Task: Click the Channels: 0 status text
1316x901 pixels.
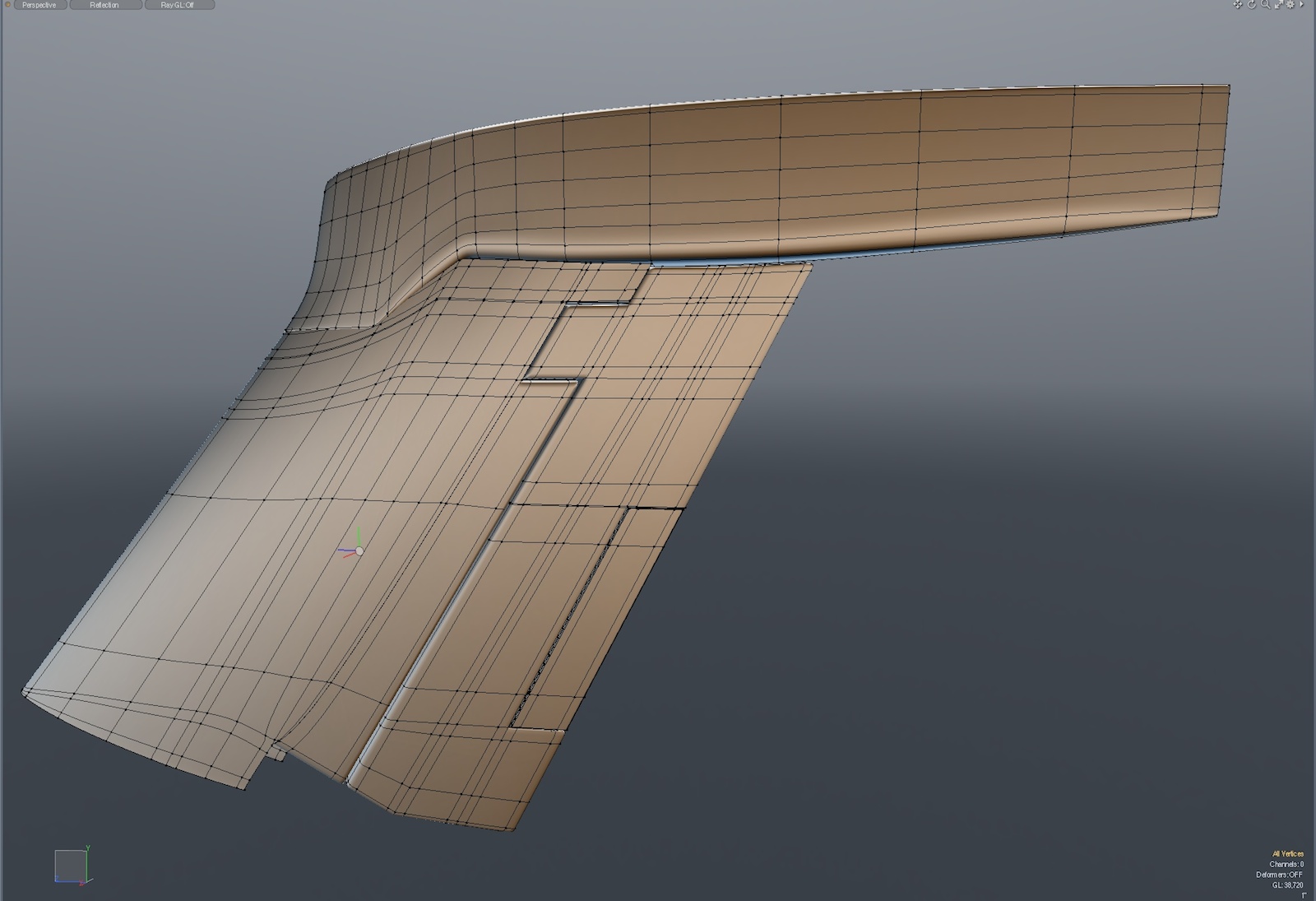Action: click(x=1286, y=865)
